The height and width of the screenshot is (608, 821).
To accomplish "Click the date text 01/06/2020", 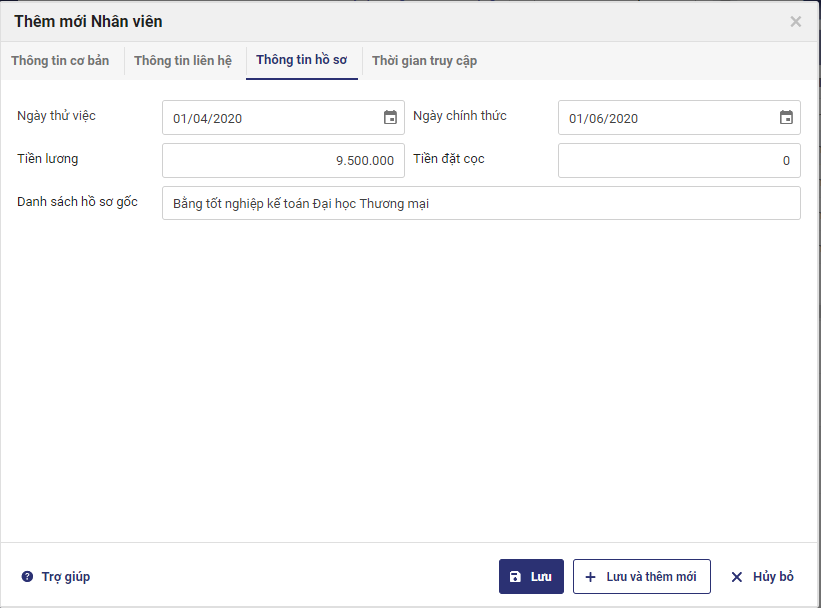I will pos(604,119).
